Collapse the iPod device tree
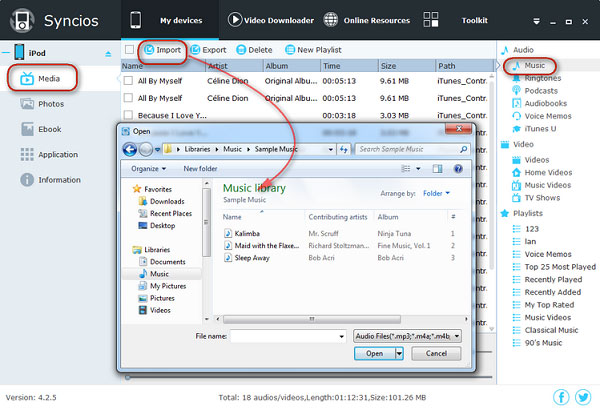 pyautogui.click(x=5, y=52)
